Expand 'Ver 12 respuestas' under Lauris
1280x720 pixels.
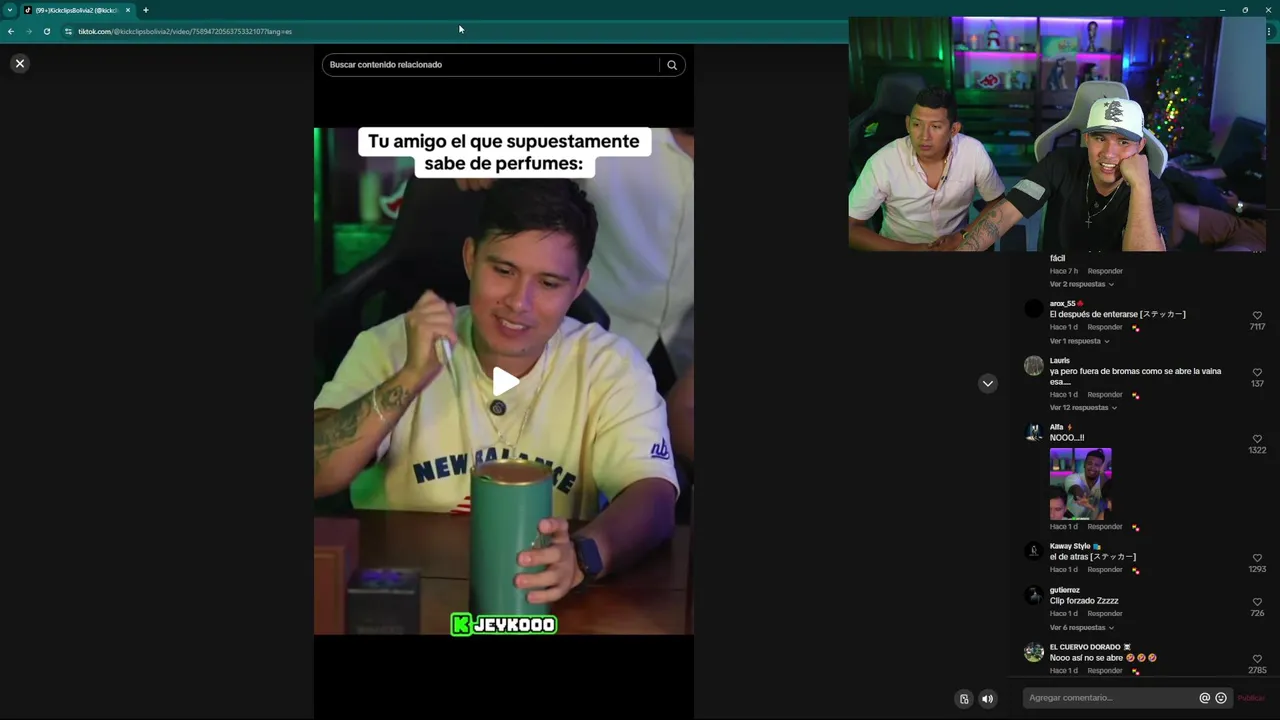[1083, 408]
